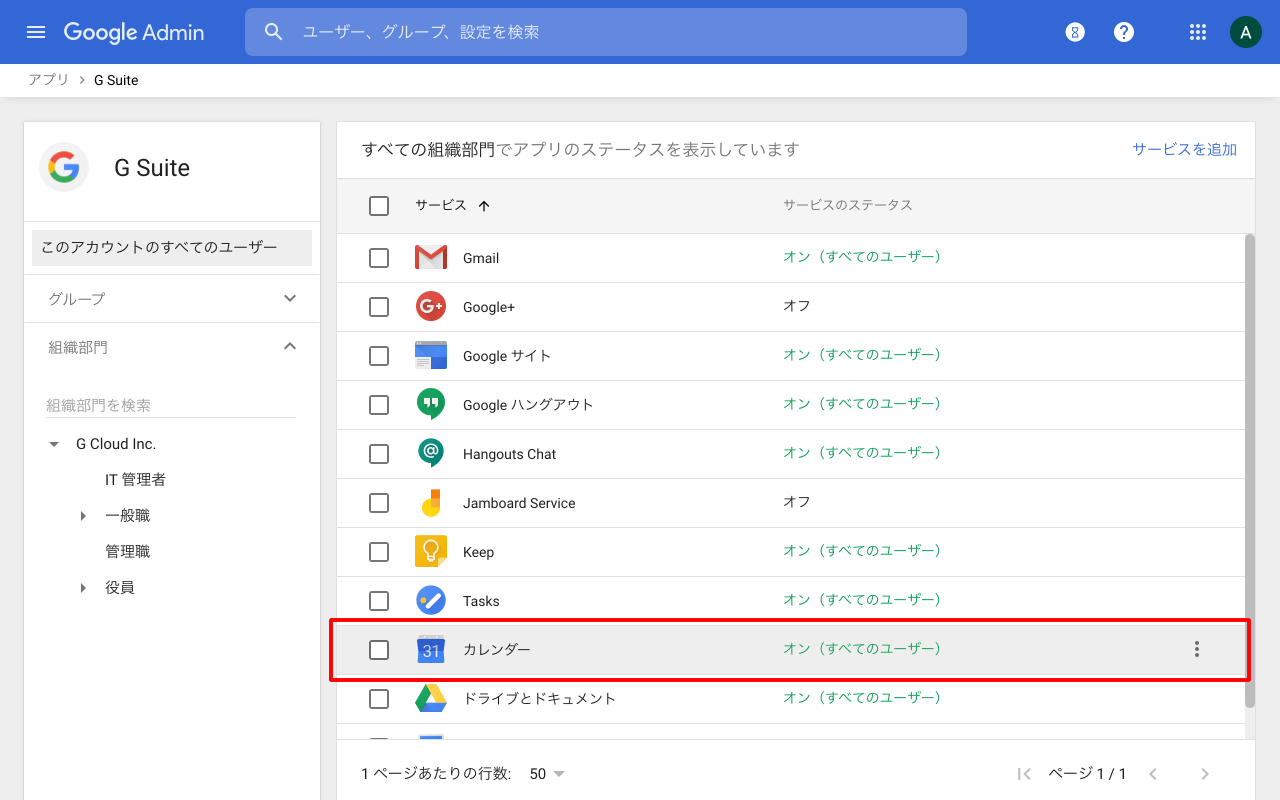Check the Google サイト row checkbox

379,356
